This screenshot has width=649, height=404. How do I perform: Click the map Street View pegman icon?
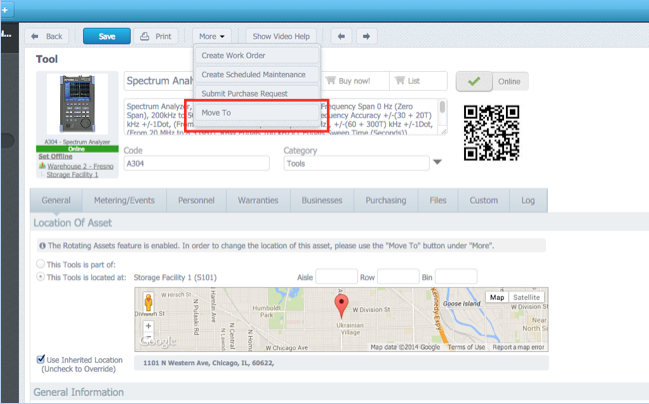(149, 302)
